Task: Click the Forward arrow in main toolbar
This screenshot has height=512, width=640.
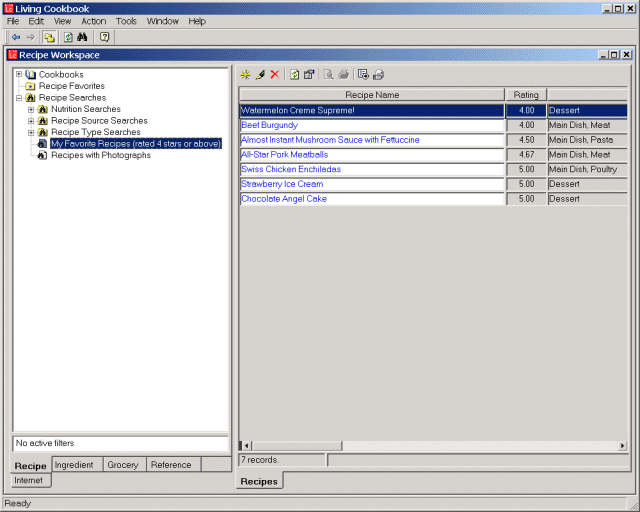Action: coord(31,38)
